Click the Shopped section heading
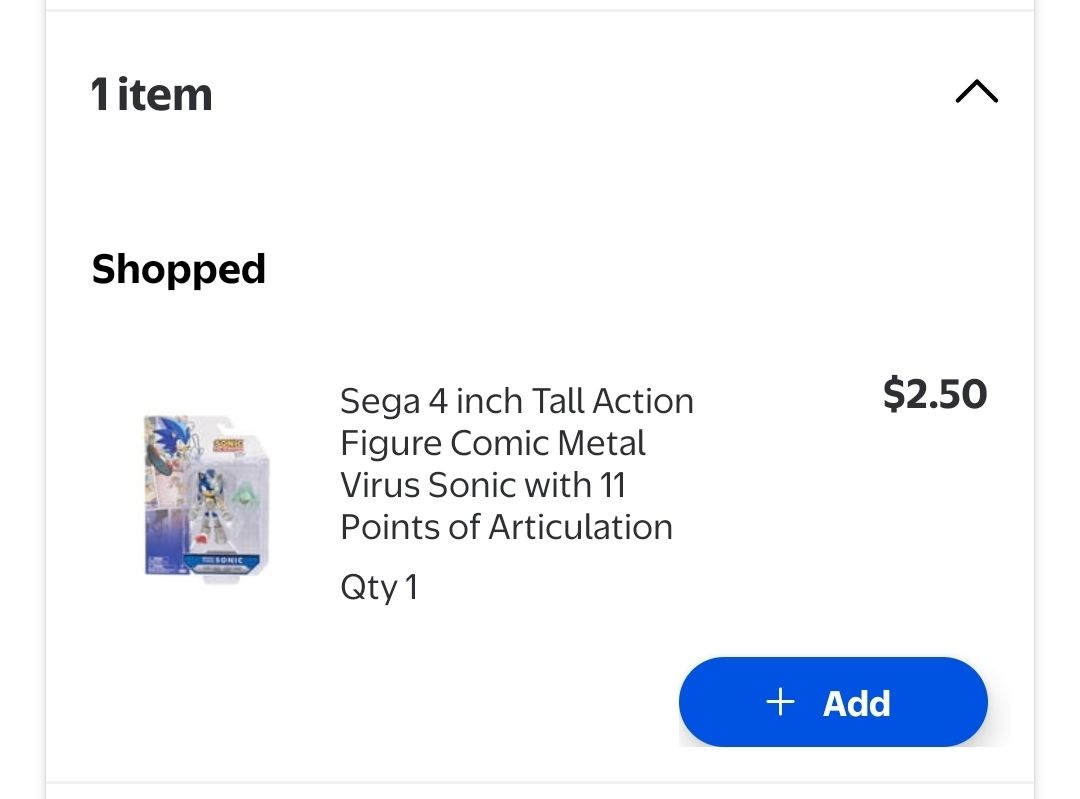This screenshot has width=1080, height=799. tap(179, 269)
